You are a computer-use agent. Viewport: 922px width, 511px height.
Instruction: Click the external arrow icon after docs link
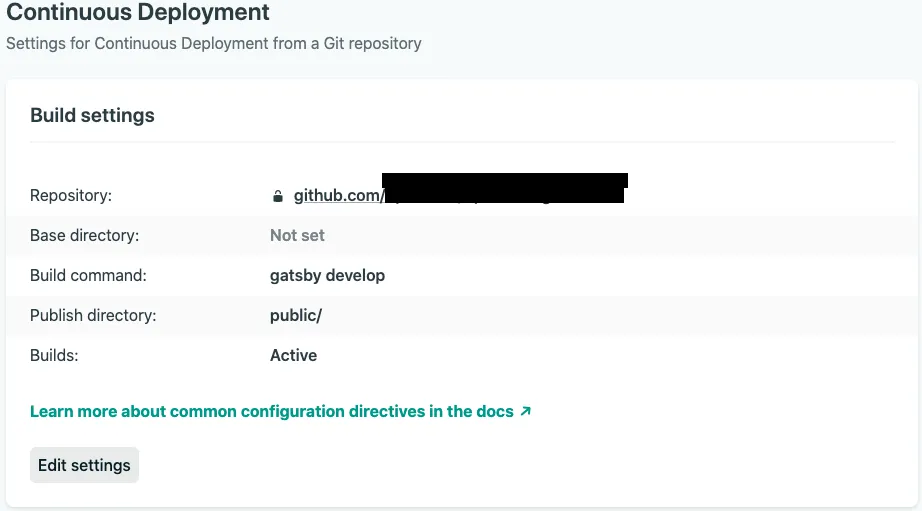526,411
